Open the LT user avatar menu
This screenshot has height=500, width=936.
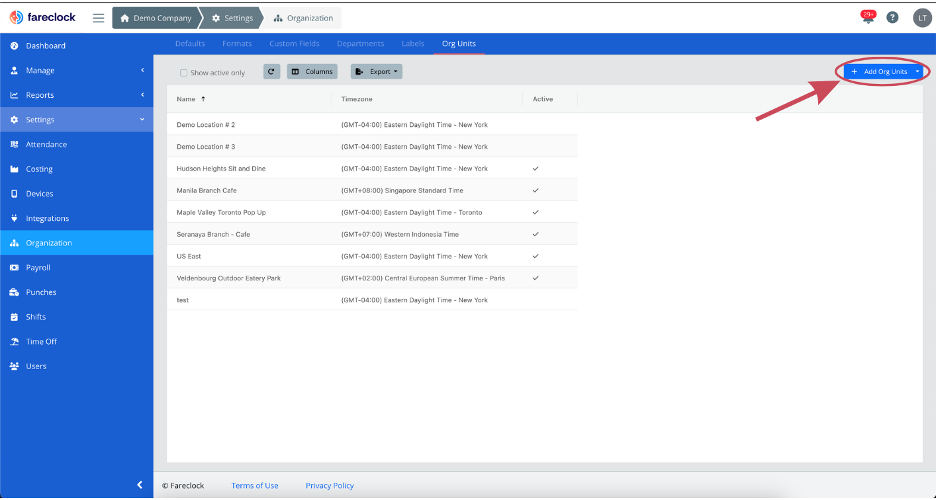click(922, 18)
